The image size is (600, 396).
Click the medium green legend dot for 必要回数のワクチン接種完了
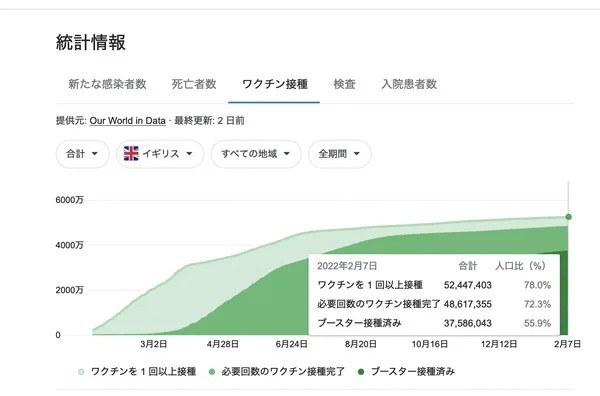click(212, 372)
